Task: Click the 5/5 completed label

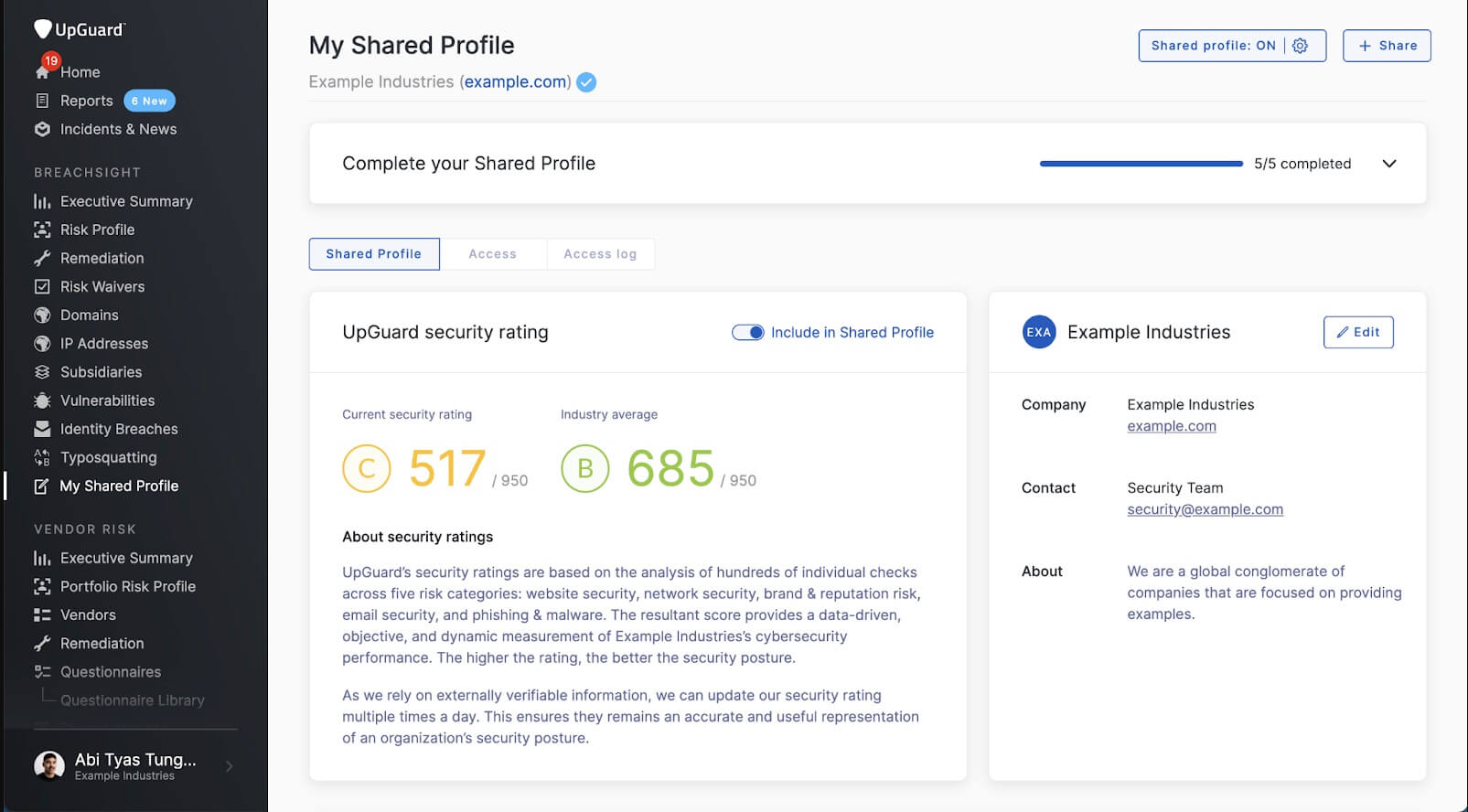Action: tap(1302, 164)
